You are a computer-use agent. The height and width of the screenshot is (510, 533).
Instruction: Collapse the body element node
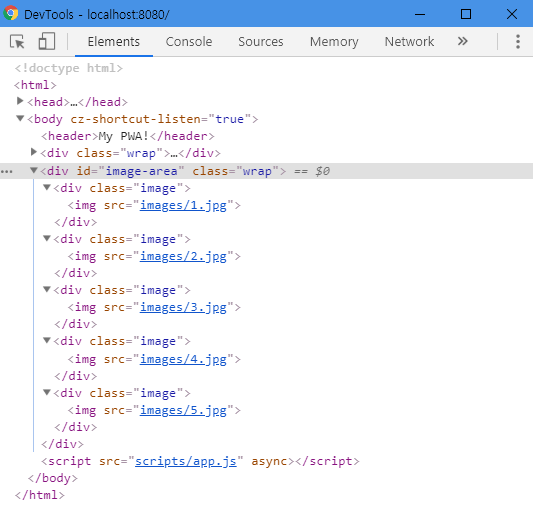[20, 118]
